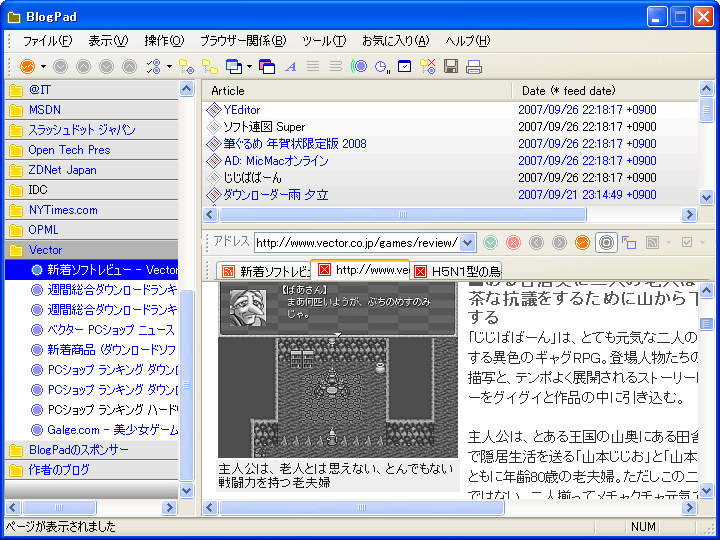The image size is (720, 540).
Task: Click the red X stop icon in the address bar
Action: point(513,242)
